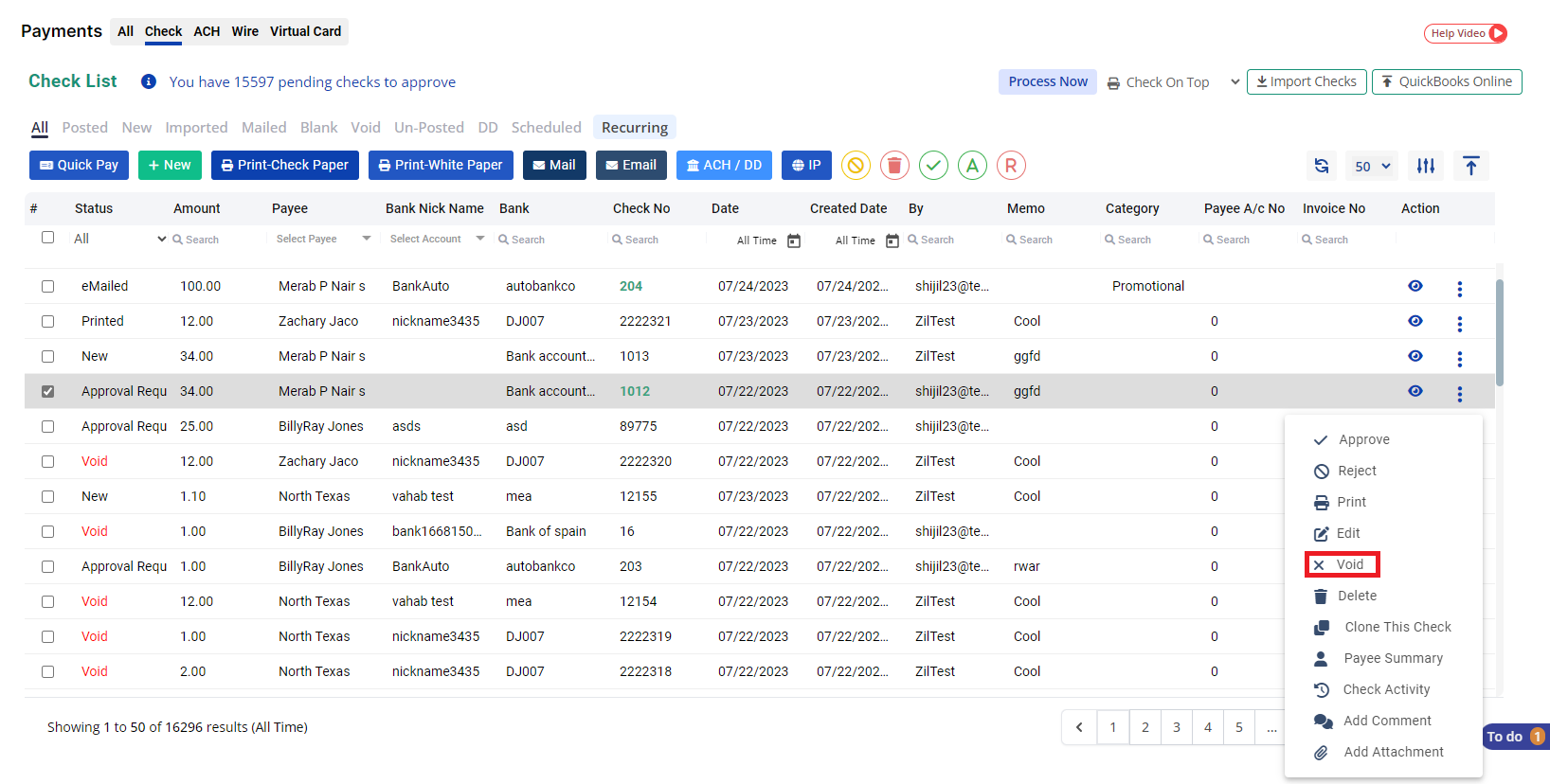Choose Clone This Check option

pyautogui.click(x=1383, y=627)
